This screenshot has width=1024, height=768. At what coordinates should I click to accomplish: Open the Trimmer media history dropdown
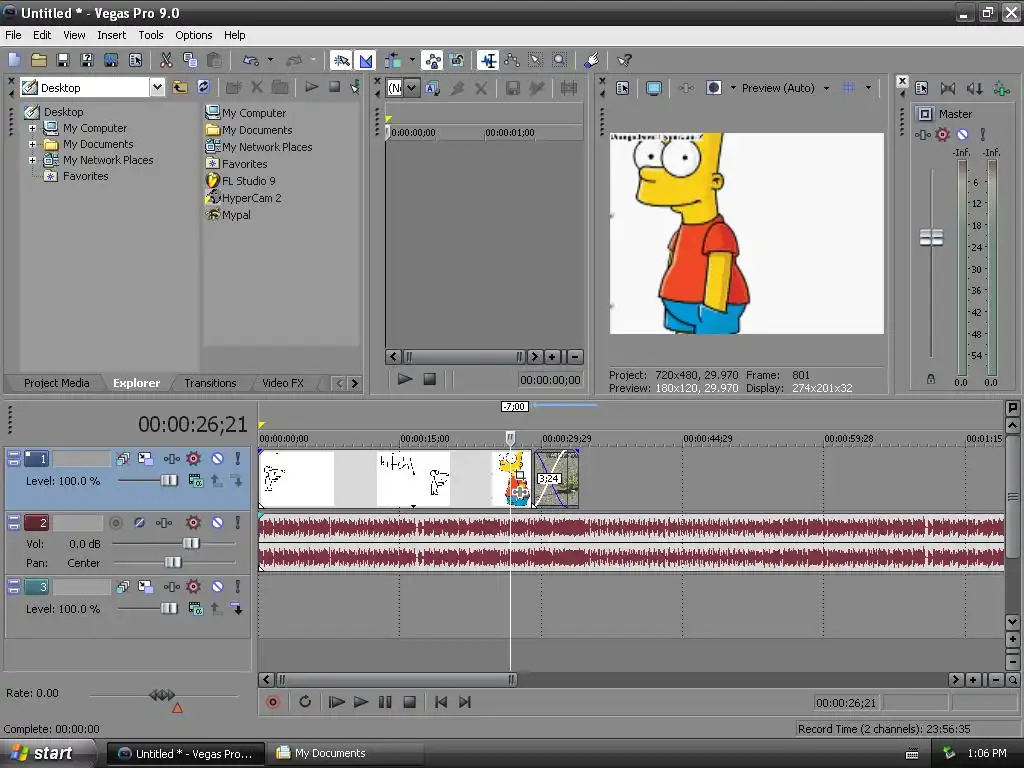(411, 88)
